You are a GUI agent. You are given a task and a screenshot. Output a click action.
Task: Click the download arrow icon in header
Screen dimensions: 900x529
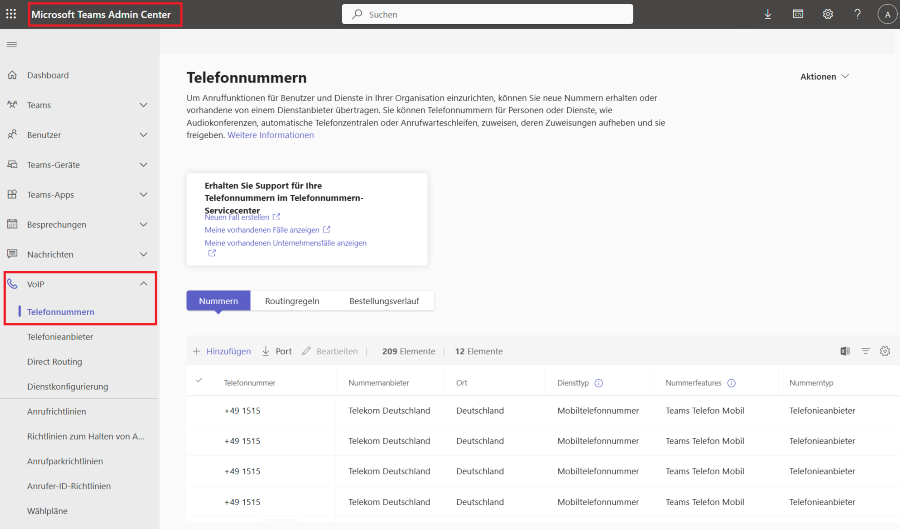point(767,14)
